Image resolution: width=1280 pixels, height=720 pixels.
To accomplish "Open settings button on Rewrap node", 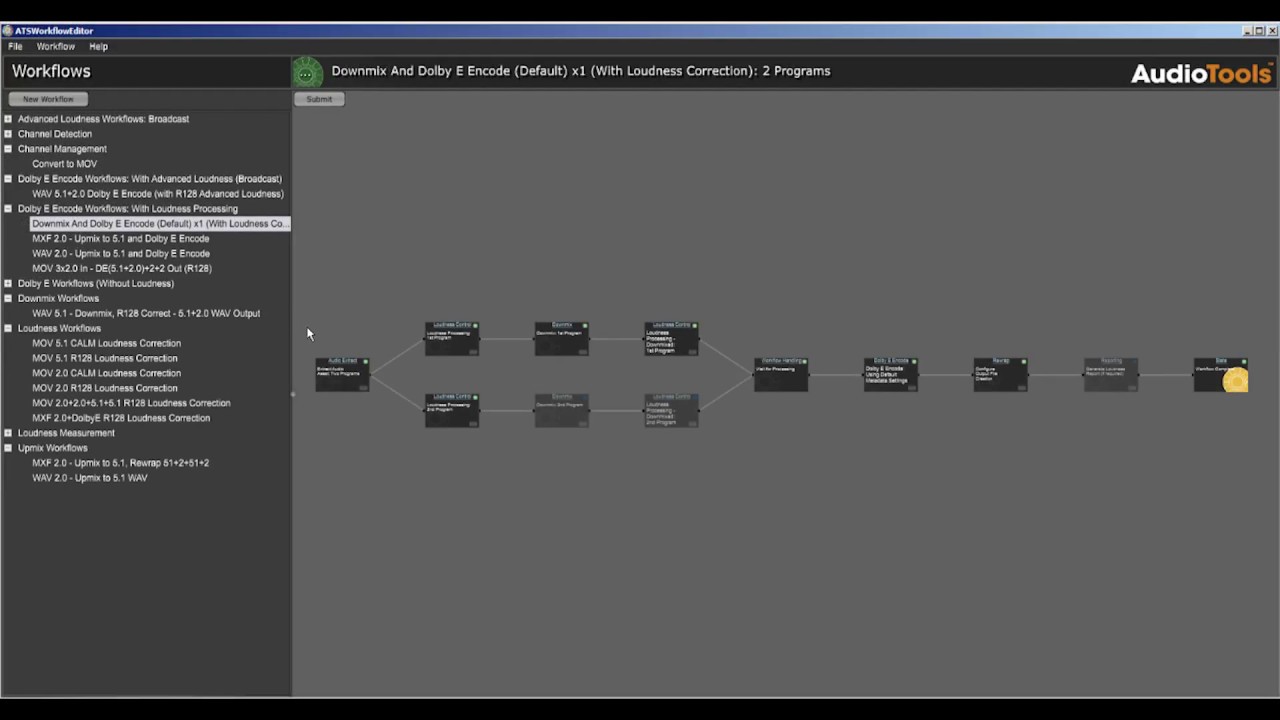I will click(x=1023, y=387).
